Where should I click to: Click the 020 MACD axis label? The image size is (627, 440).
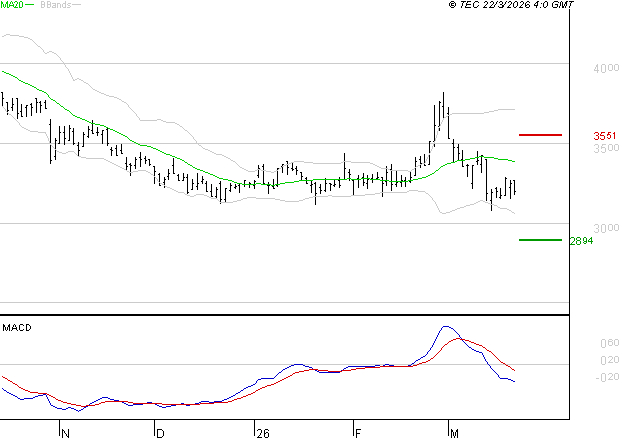click(x=610, y=360)
